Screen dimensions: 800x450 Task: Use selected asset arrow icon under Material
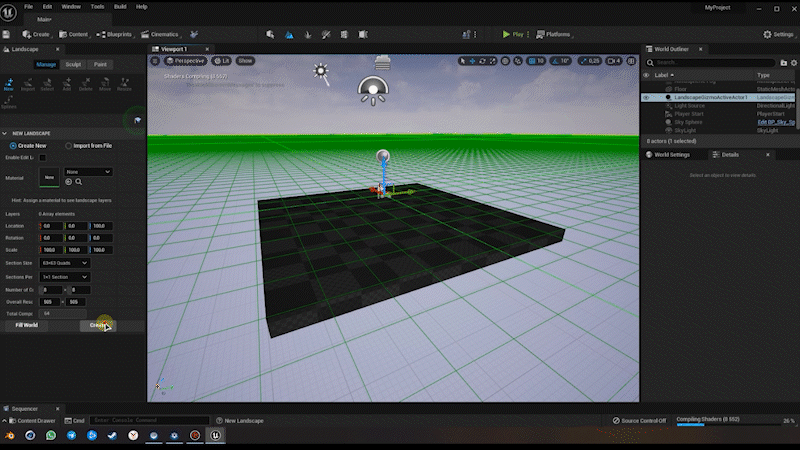(68, 182)
